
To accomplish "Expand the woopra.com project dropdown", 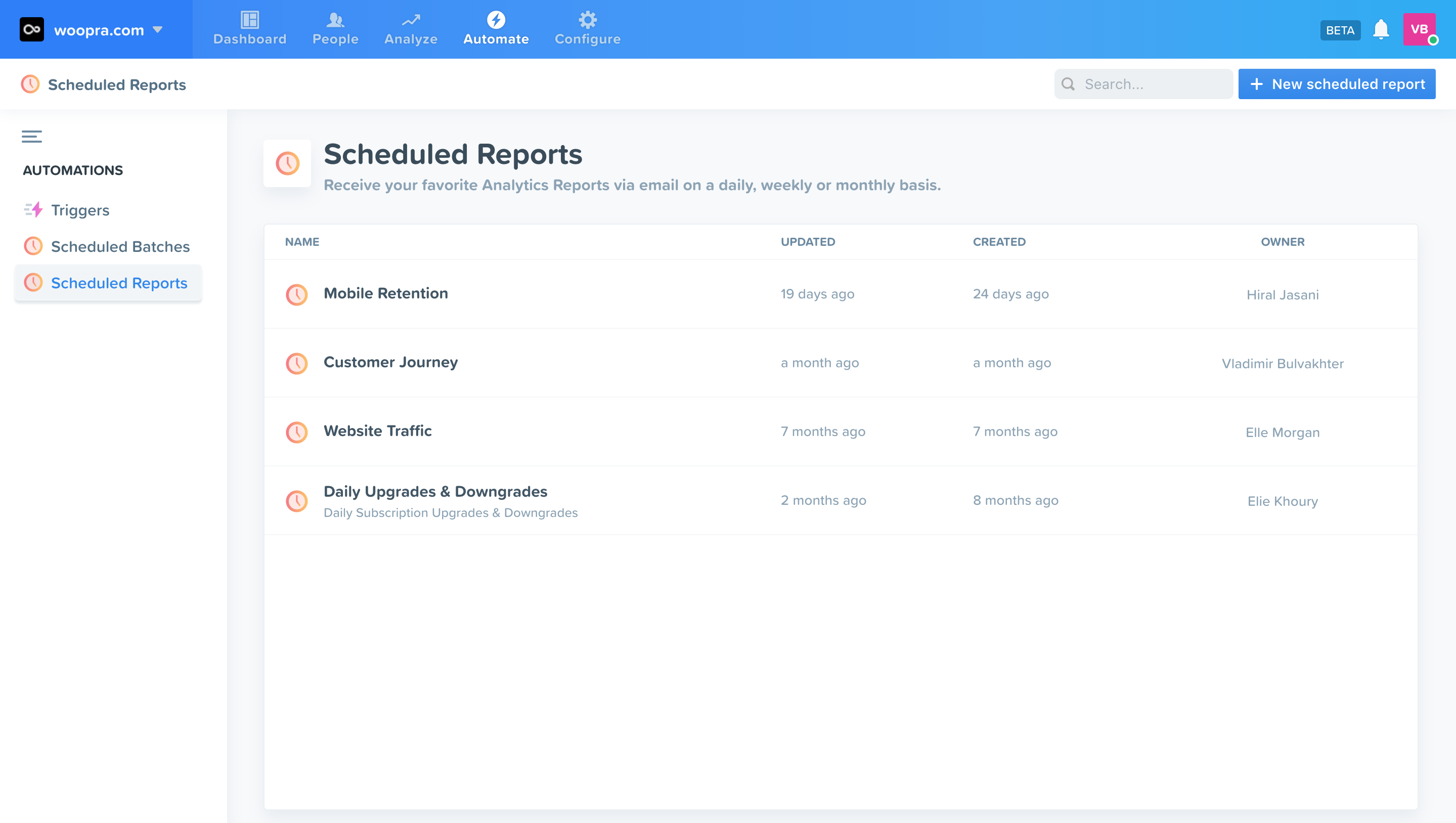I will click(x=158, y=29).
